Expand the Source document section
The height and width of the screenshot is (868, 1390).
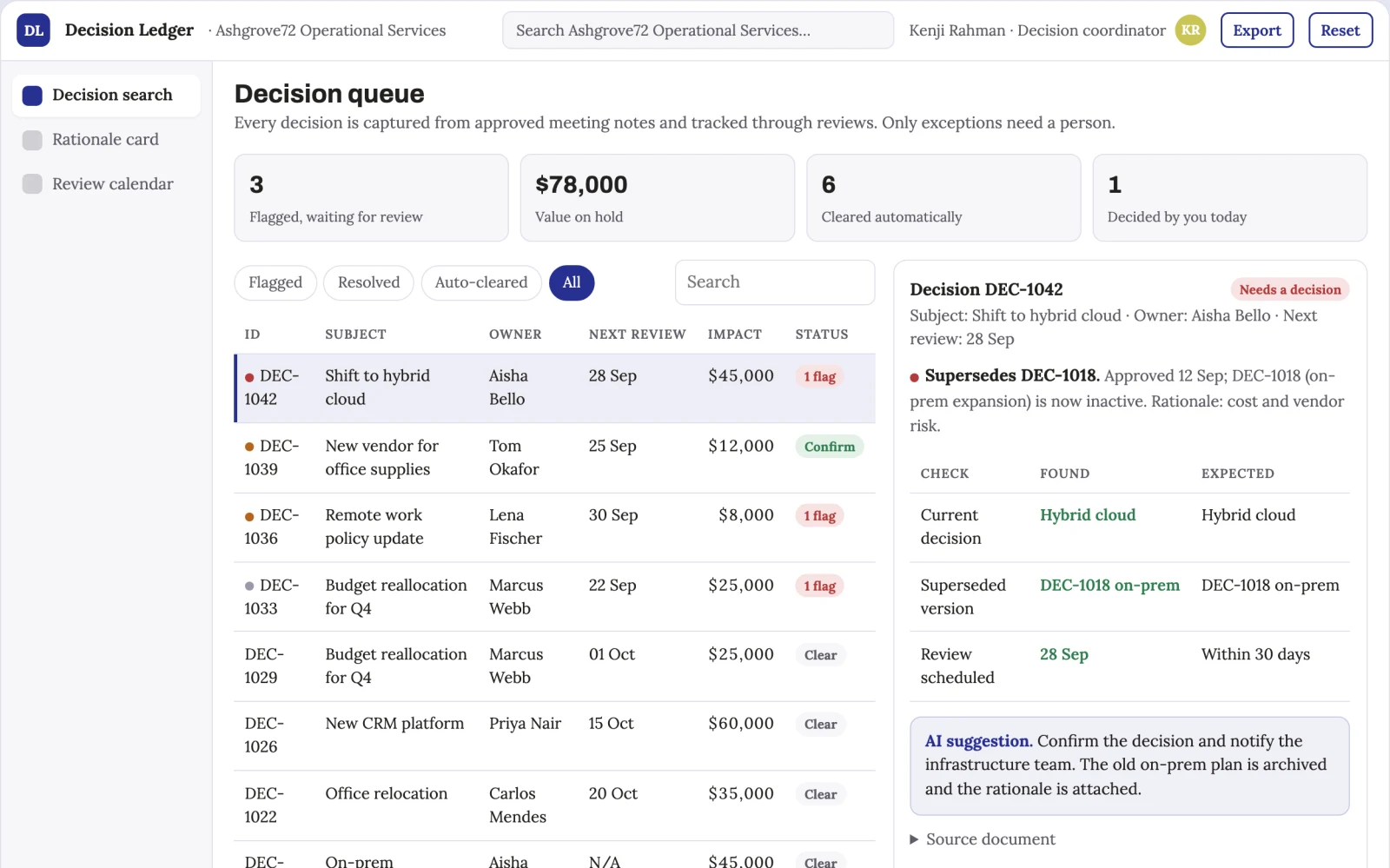point(982,839)
